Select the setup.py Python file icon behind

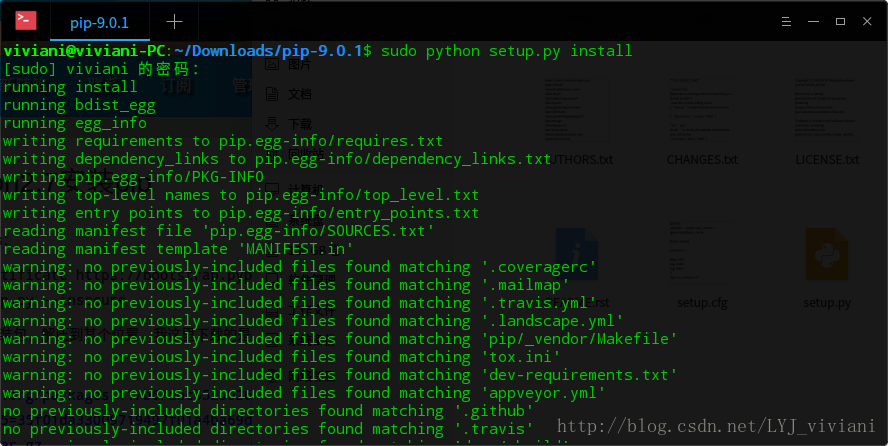pos(826,255)
